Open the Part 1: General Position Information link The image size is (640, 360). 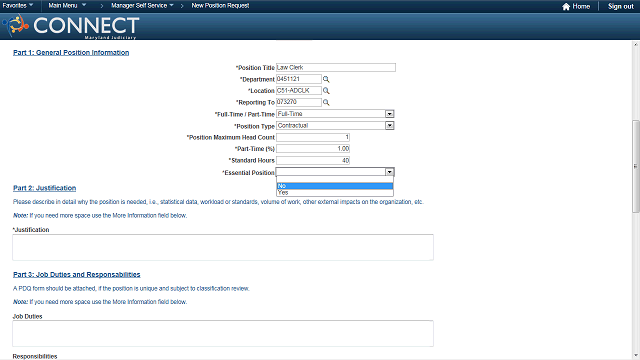[x=71, y=53]
